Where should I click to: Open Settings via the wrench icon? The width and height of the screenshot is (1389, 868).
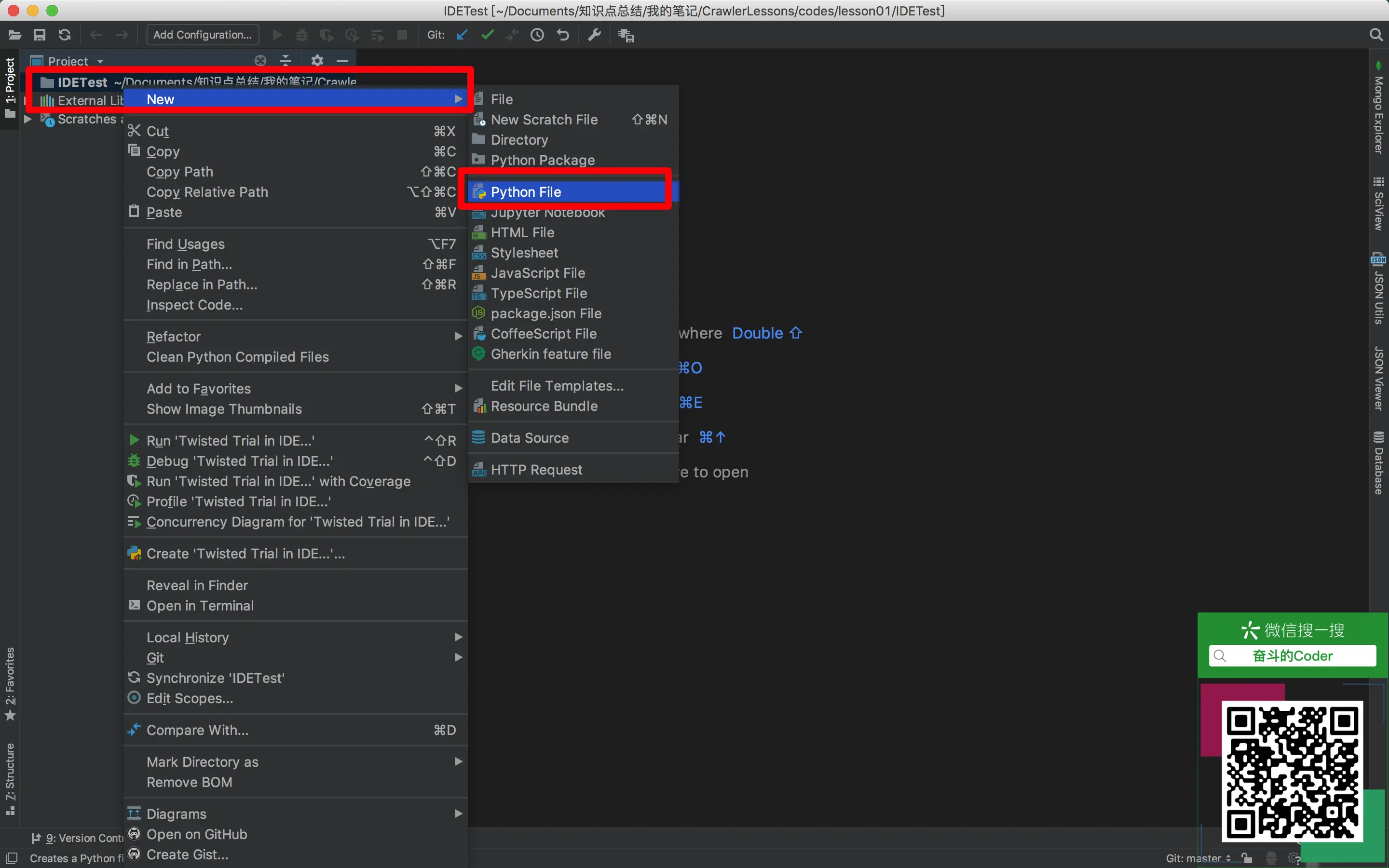pyautogui.click(x=594, y=35)
